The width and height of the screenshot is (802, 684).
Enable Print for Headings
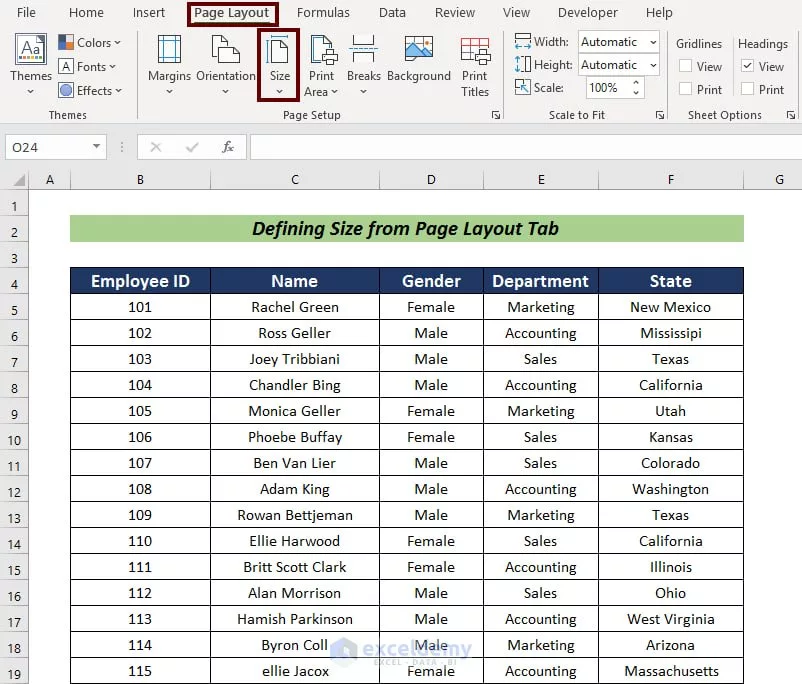click(x=747, y=89)
